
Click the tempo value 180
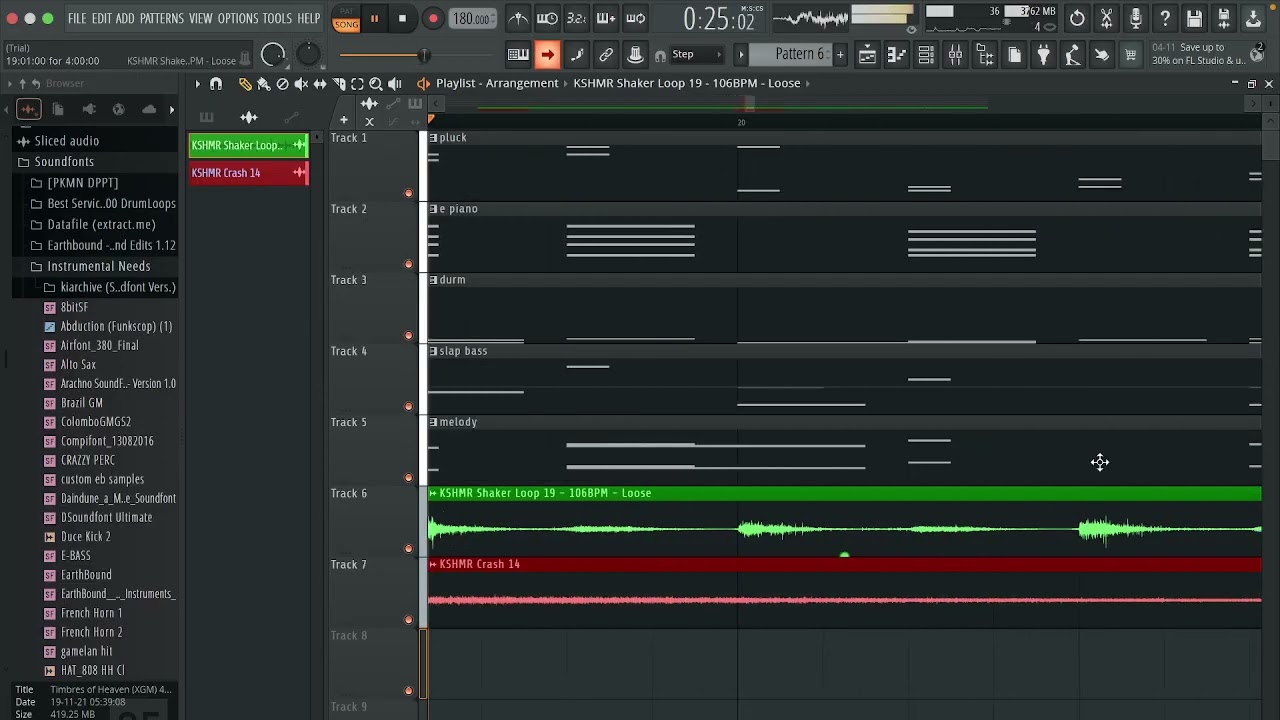(472, 18)
